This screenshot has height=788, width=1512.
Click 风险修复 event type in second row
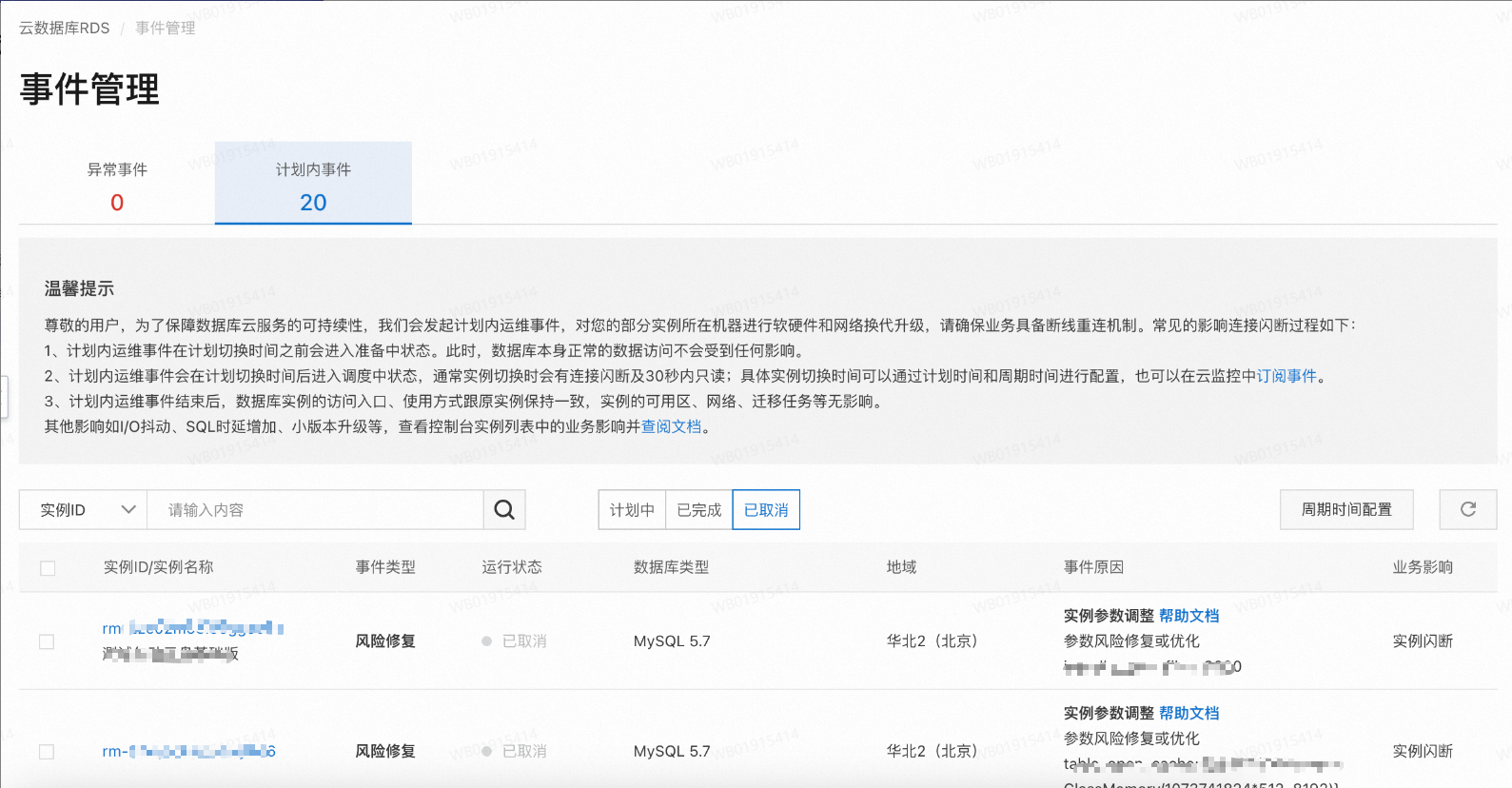pyautogui.click(x=385, y=752)
